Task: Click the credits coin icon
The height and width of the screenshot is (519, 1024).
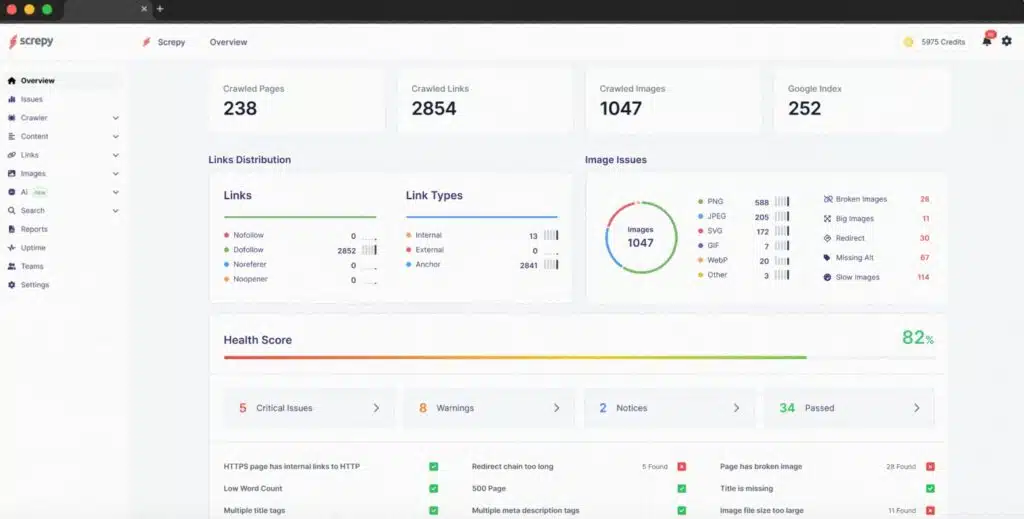Action: point(908,42)
